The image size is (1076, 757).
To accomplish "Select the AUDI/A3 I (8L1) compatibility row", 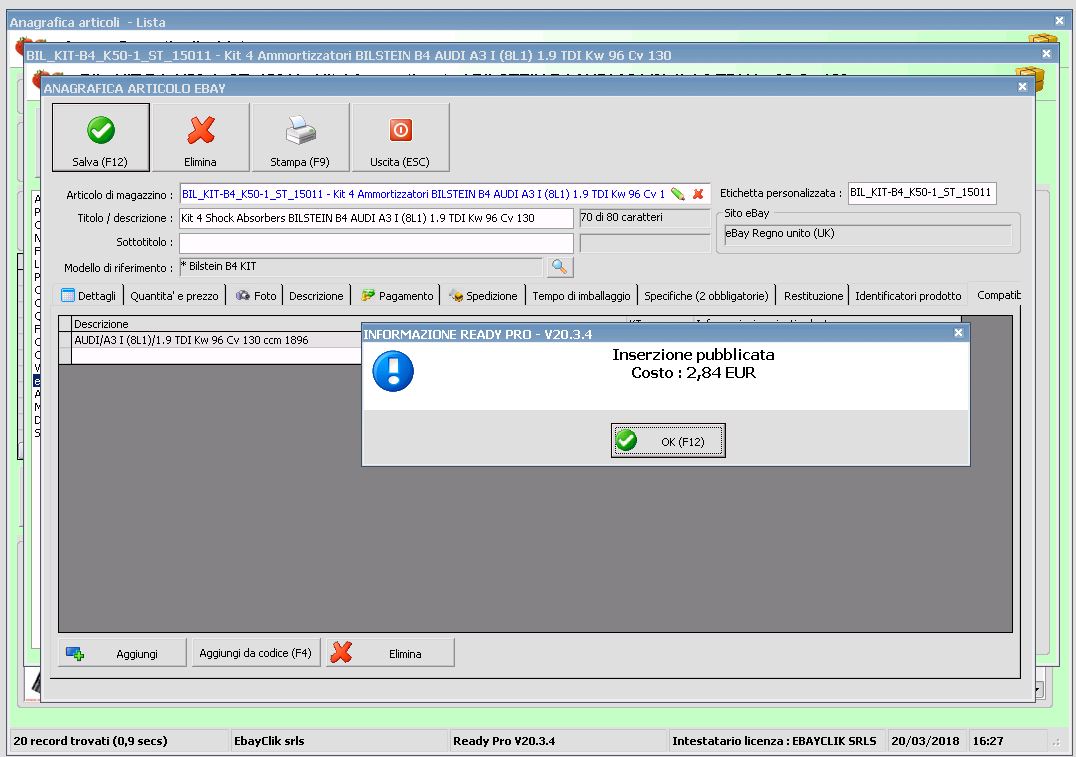I will click(x=216, y=340).
